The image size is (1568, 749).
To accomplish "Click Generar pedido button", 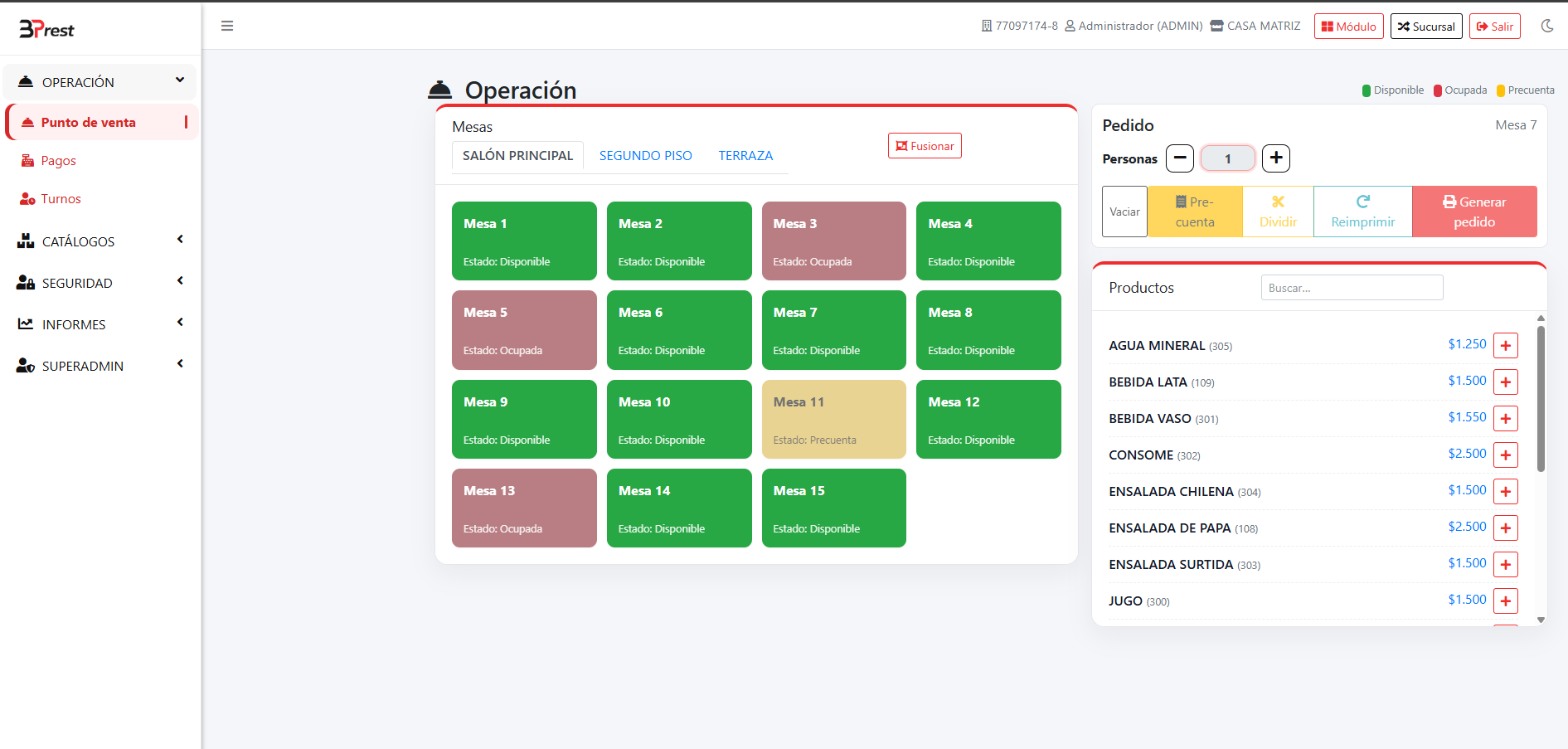I will [1474, 212].
